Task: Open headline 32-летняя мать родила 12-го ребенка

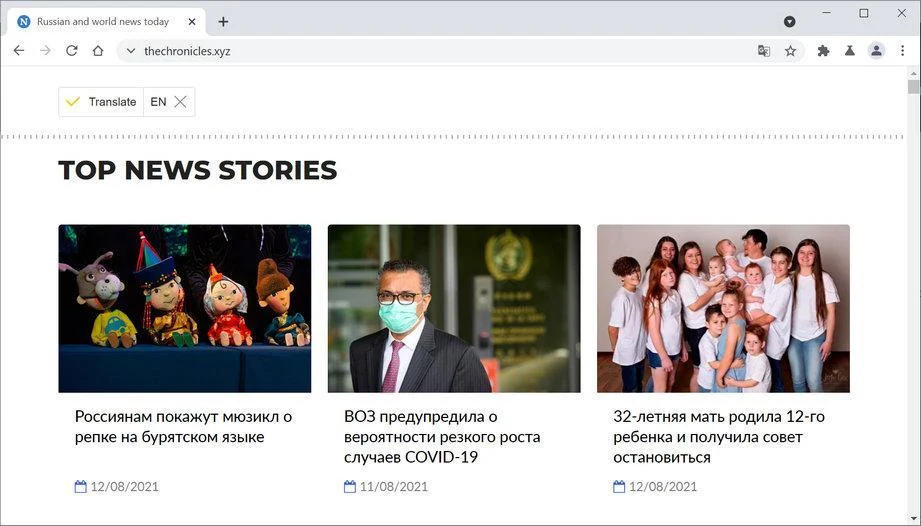Action: [x=719, y=437]
